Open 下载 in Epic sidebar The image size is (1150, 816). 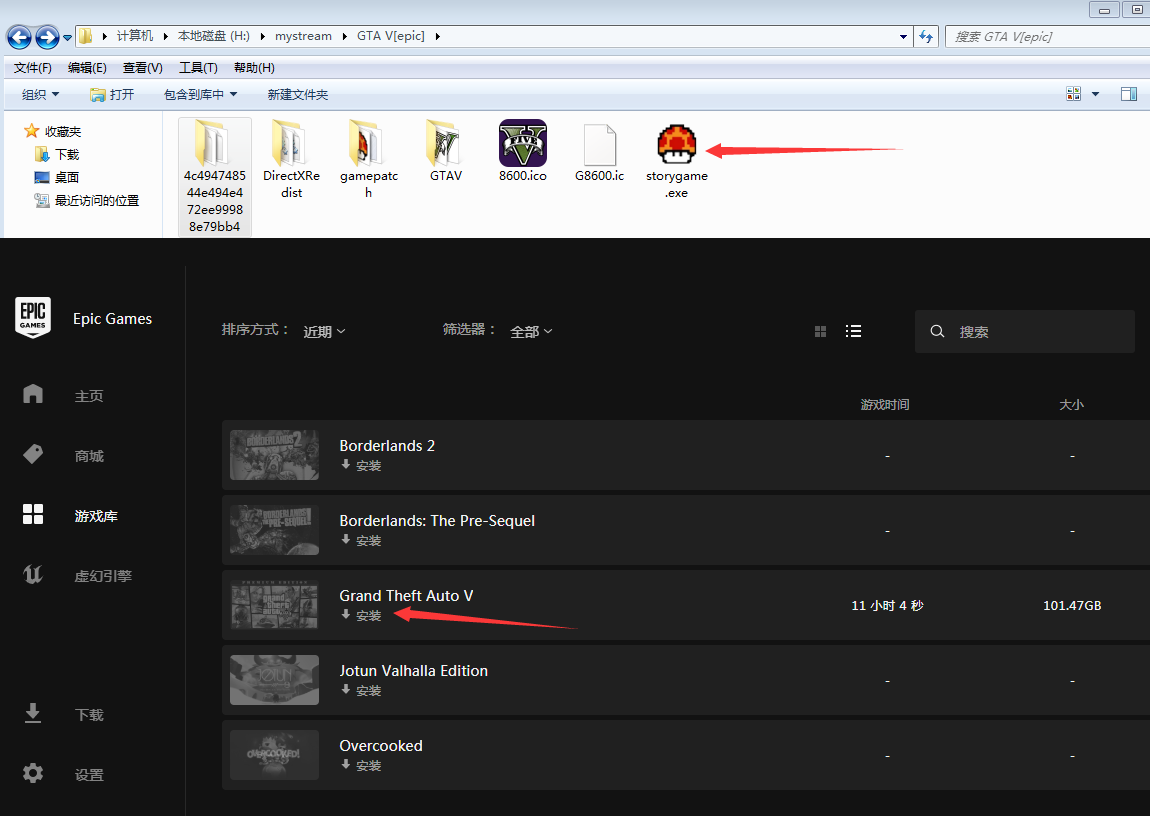tap(64, 714)
